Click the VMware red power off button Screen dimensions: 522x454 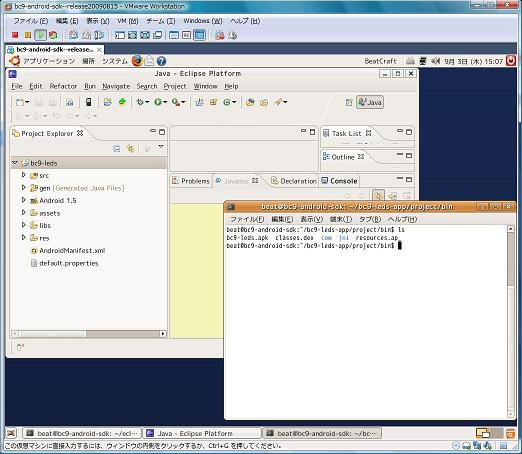tap(15, 35)
